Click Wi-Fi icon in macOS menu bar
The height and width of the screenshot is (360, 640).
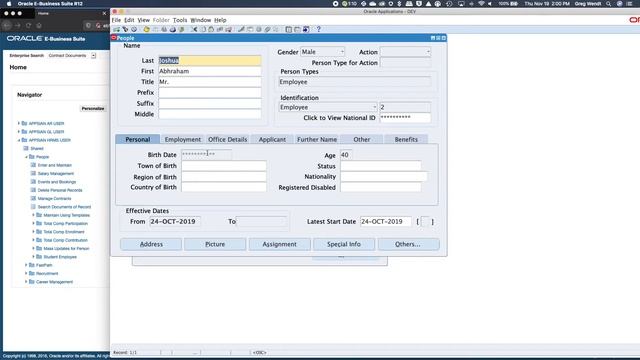click(x=481, y=4)
